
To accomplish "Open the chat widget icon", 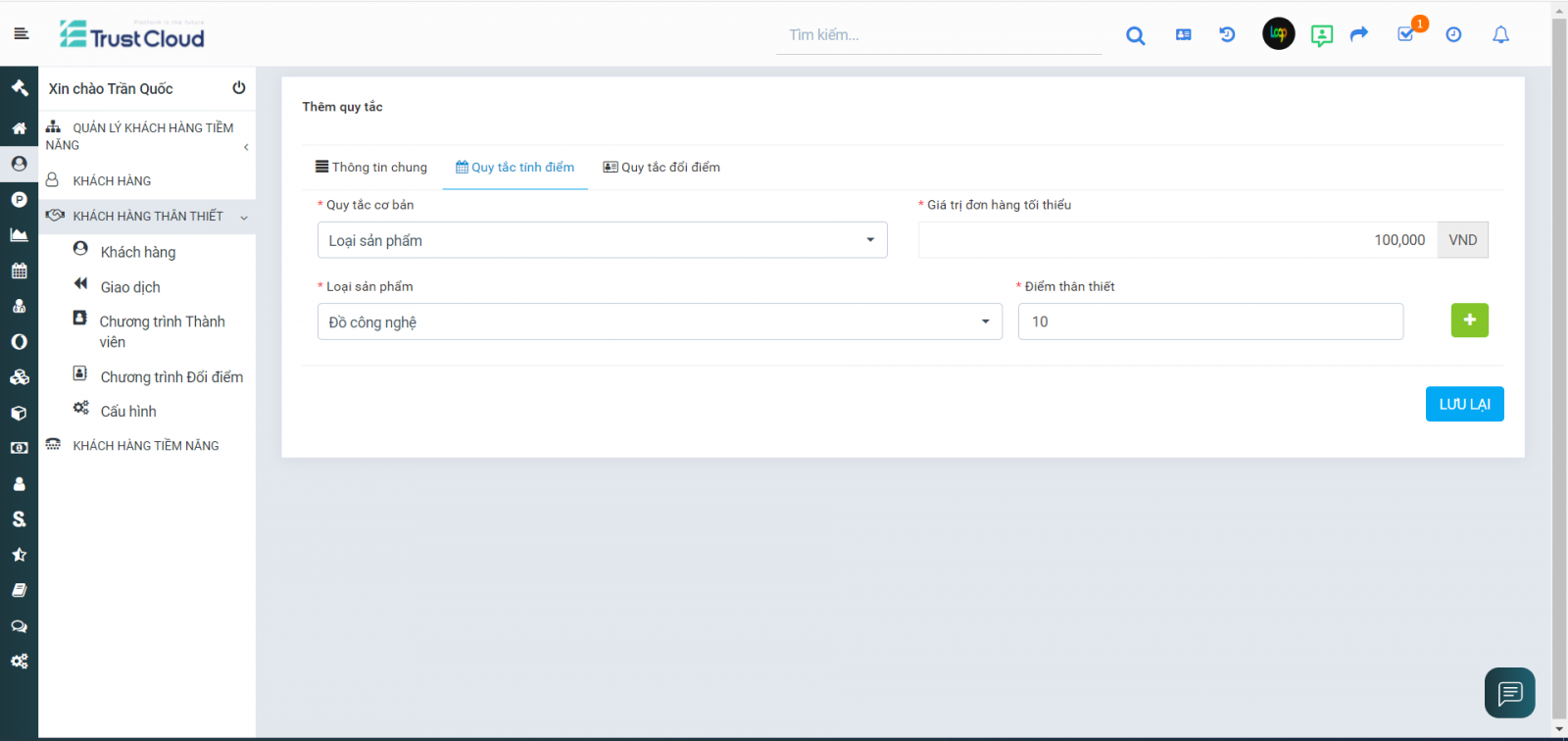I will (x=1509, y=693).
